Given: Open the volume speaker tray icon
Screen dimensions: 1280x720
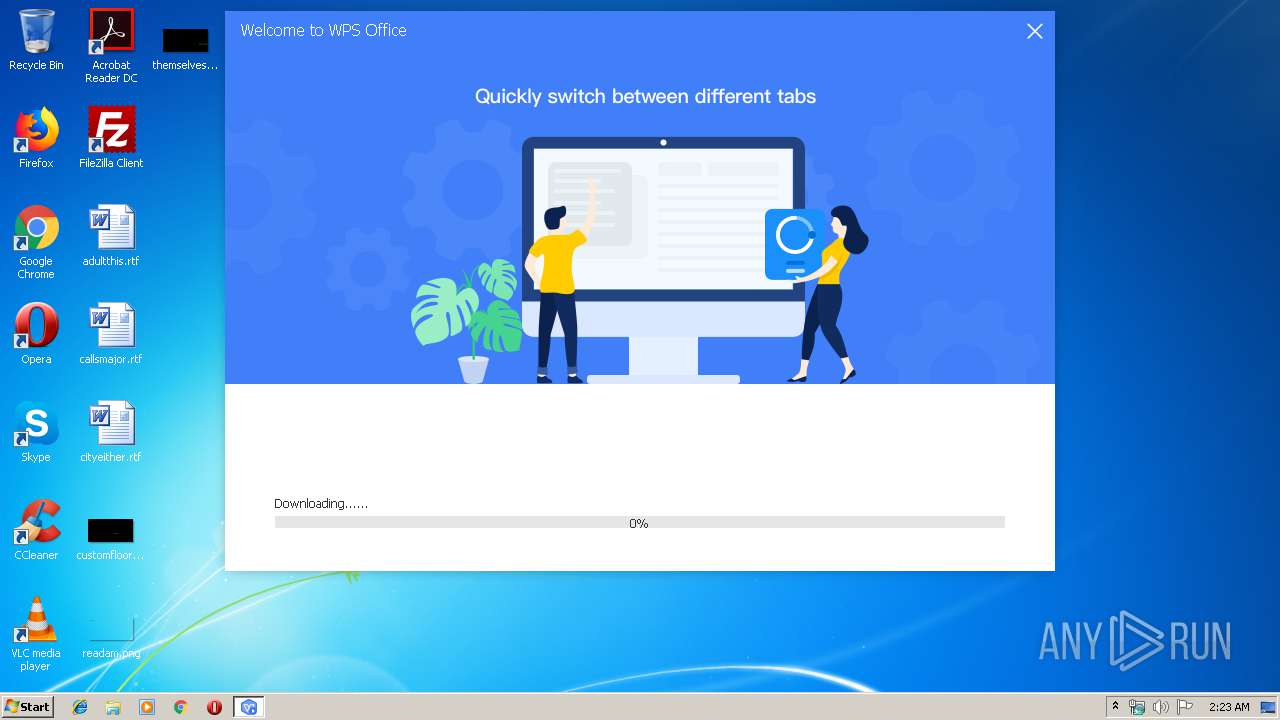Looking at the screenshot, I should pyautogui.click(x=1160, y=707).
